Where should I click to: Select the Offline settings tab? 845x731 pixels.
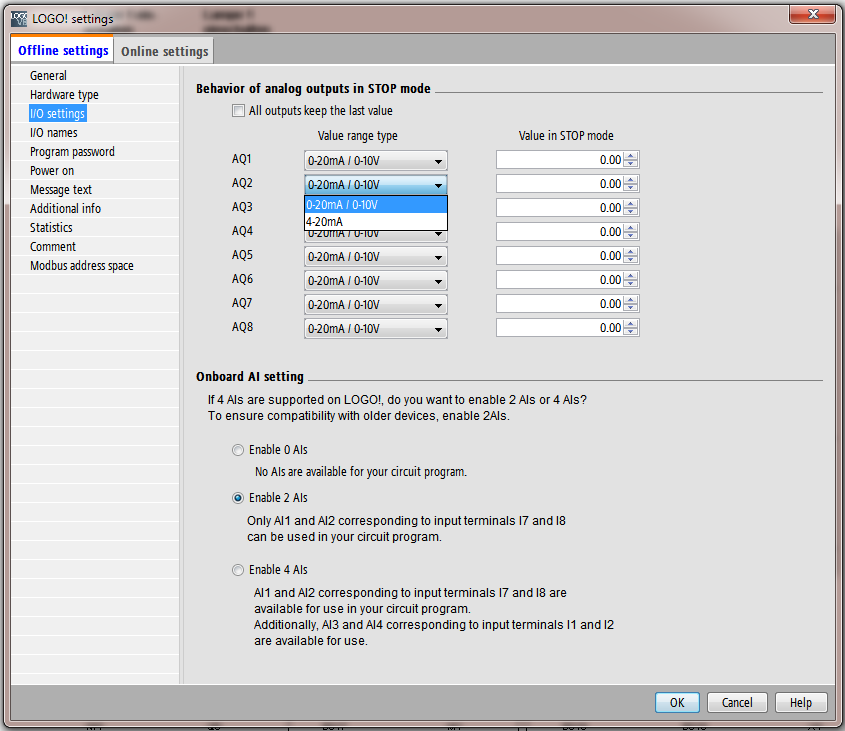pyautogui.click(x=63, y=51)
